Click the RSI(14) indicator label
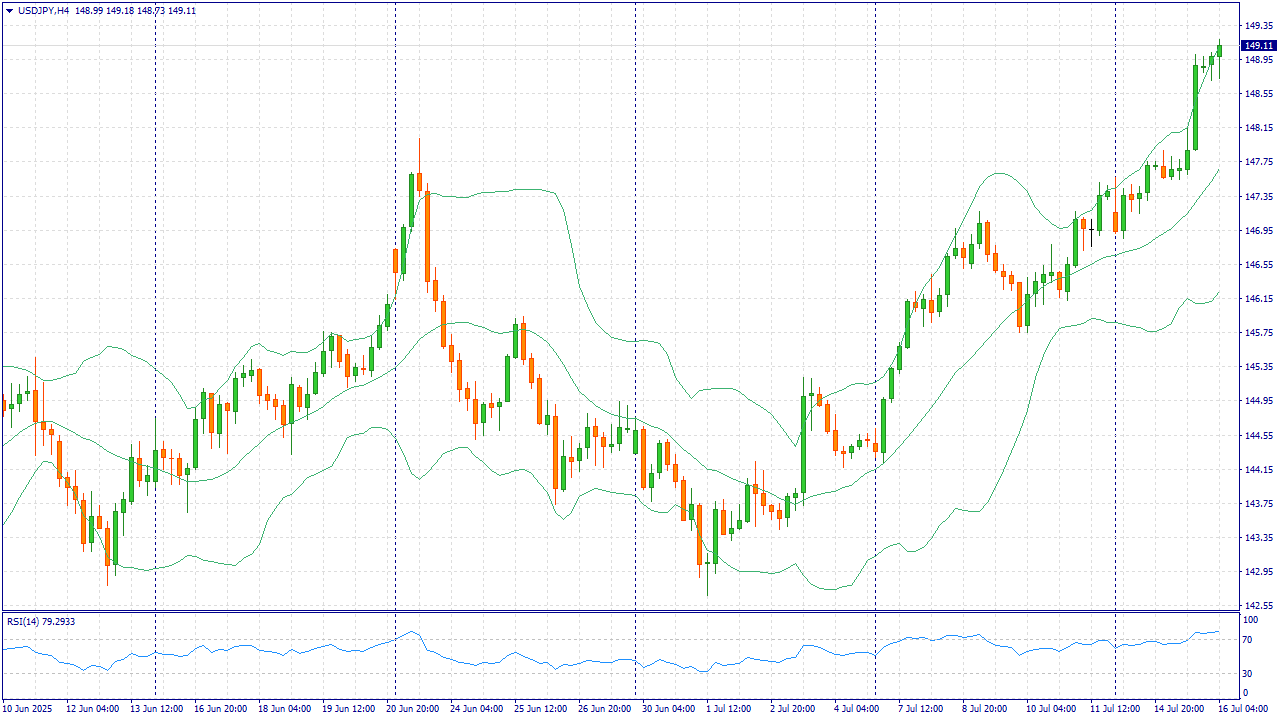1280x720 pixels. pos(26,621)
